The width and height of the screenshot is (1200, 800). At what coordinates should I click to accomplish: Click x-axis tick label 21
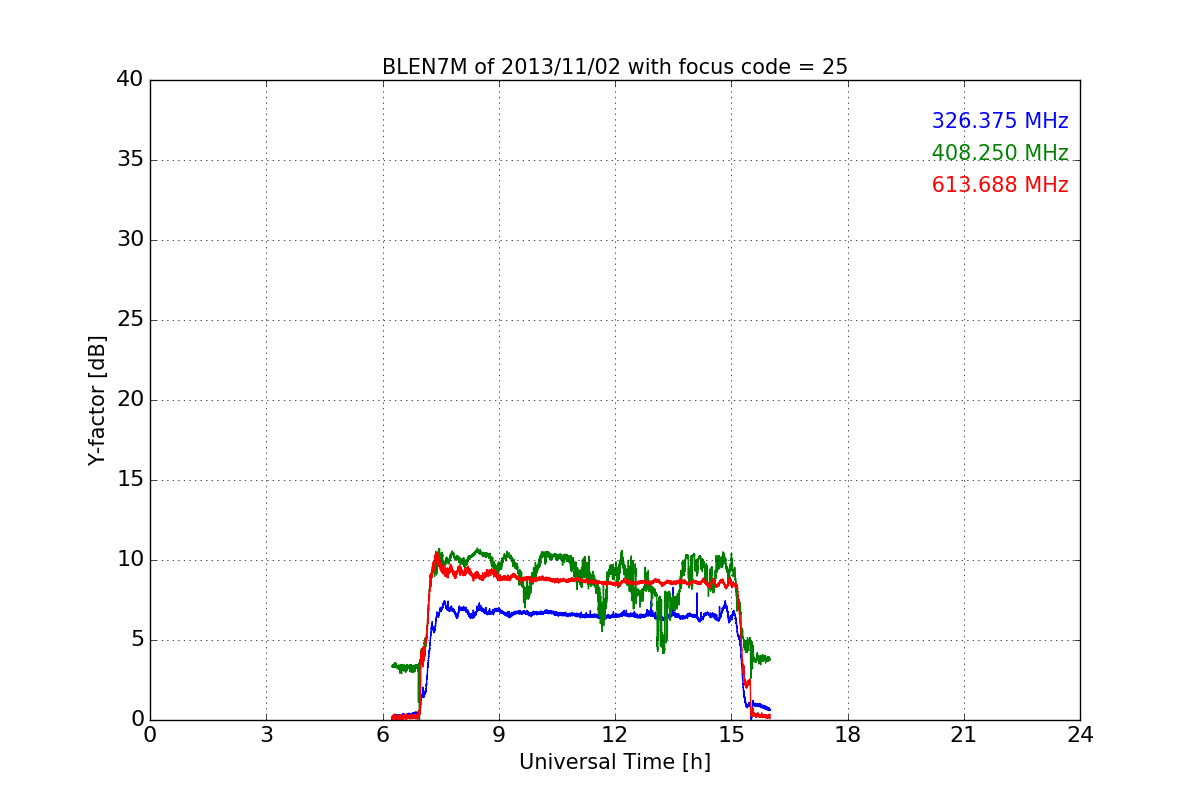964,735
